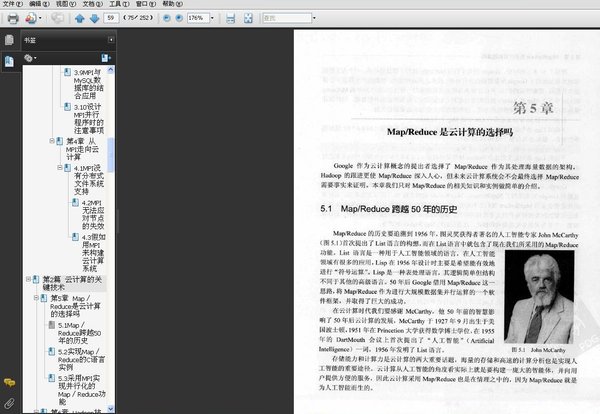This screenshot has width=600, height=414.
Task: Open the 176% zoom level dropdown
Action: click(211, 18)
